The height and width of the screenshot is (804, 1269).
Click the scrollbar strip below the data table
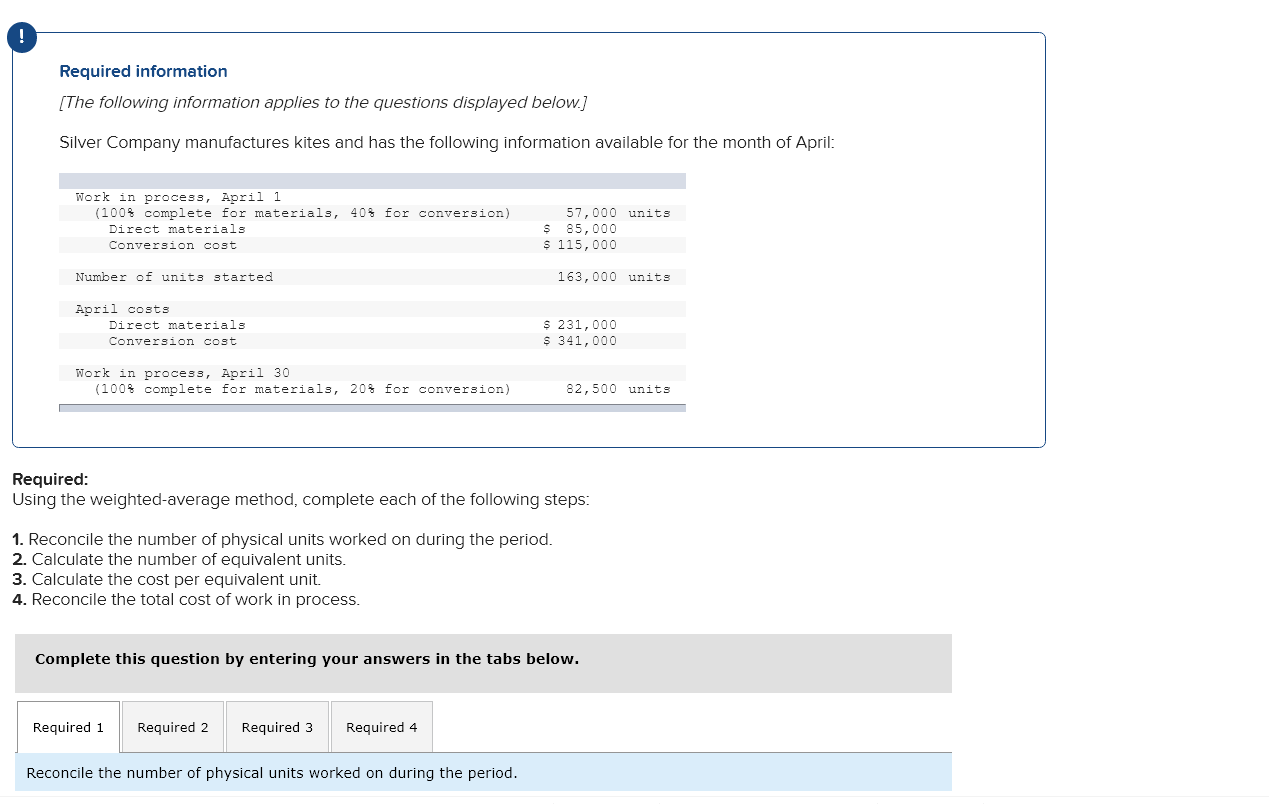pyautogui.click(x=372, y=407)
